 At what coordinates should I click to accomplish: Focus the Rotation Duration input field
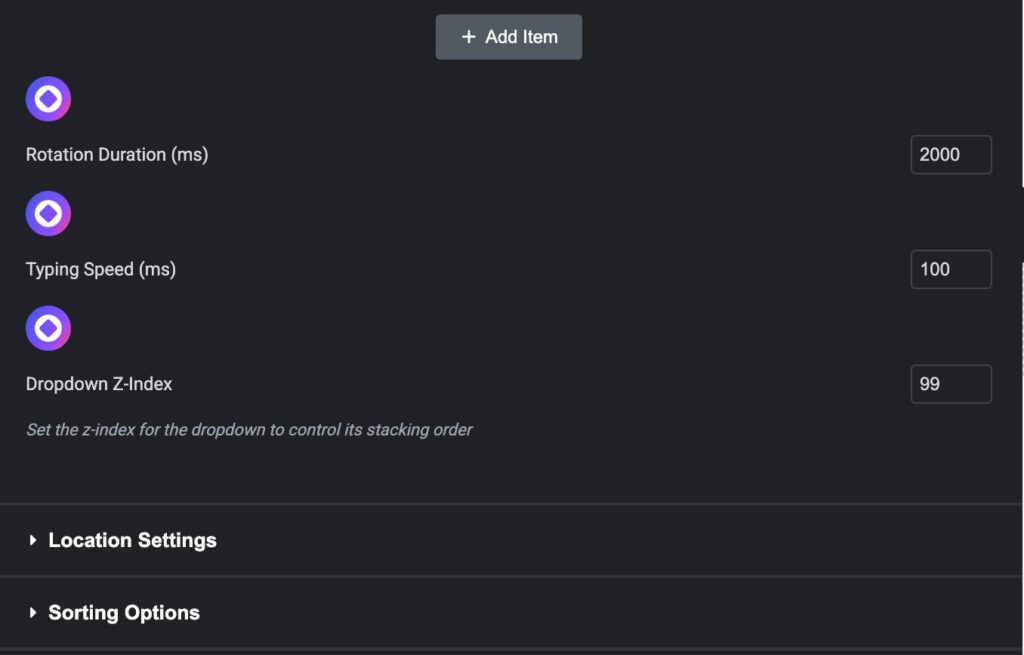[951, 155]
